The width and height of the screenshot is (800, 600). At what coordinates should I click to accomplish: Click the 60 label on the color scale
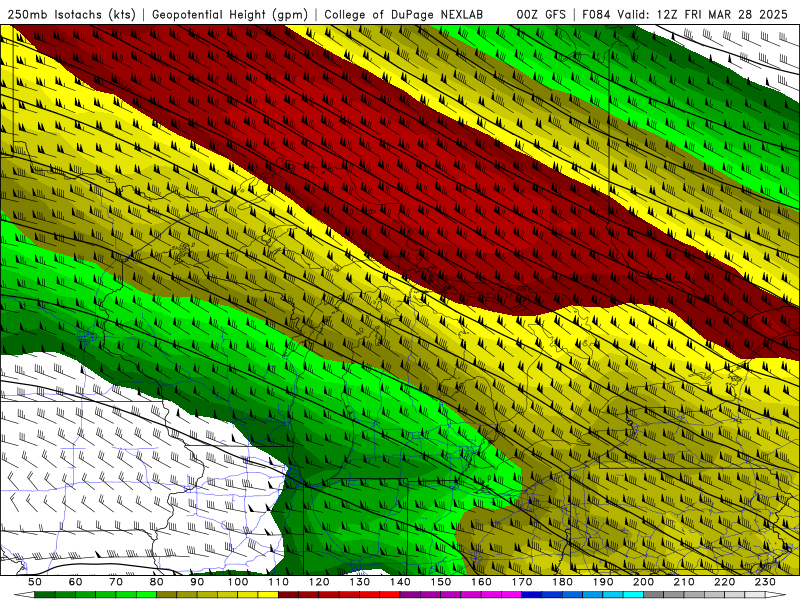pyautogui.click(x=76, y=582)
